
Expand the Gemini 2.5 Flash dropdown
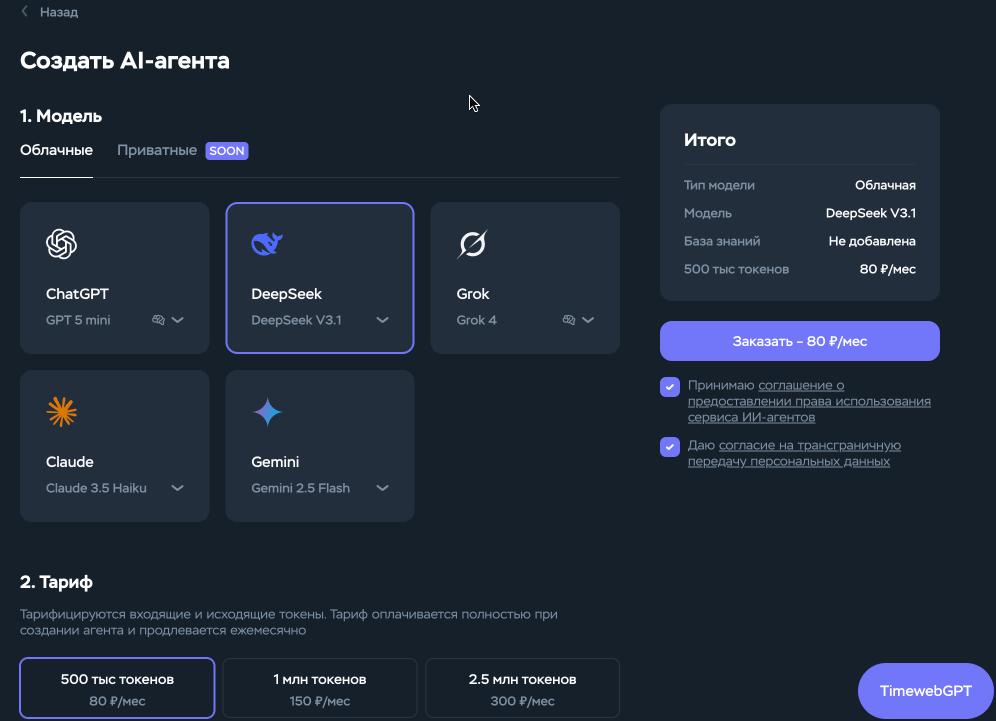pos(382,488)
